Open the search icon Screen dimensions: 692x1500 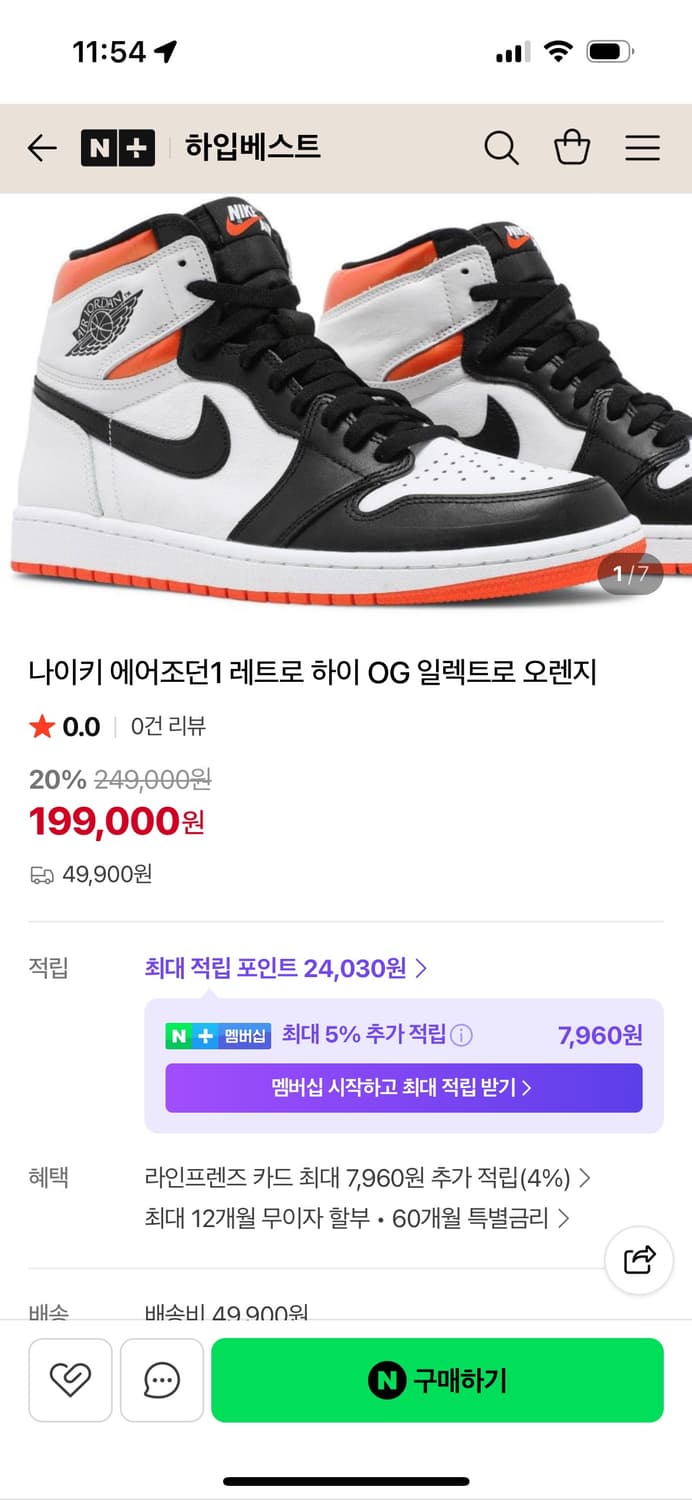coord(501,147)
